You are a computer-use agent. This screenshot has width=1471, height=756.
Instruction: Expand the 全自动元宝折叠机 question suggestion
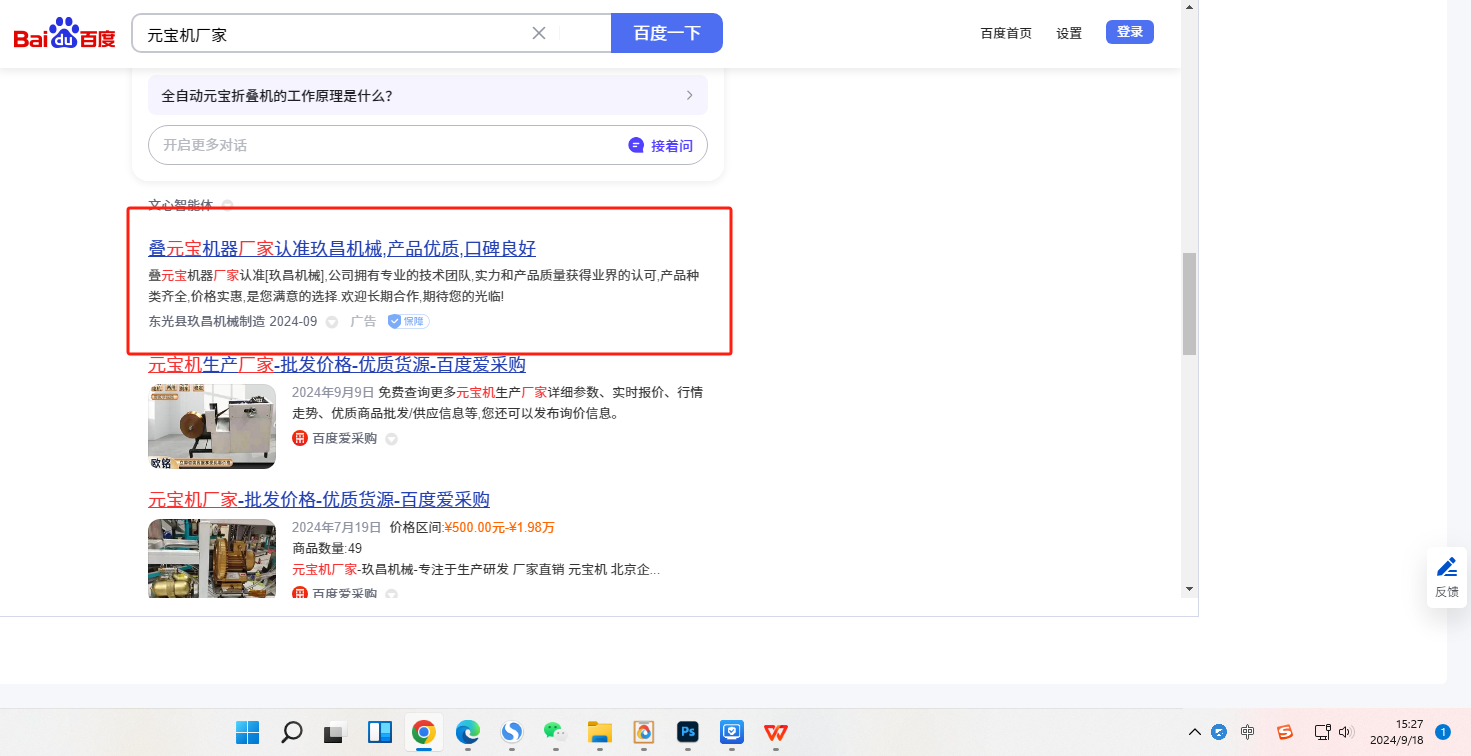[427, 96]
